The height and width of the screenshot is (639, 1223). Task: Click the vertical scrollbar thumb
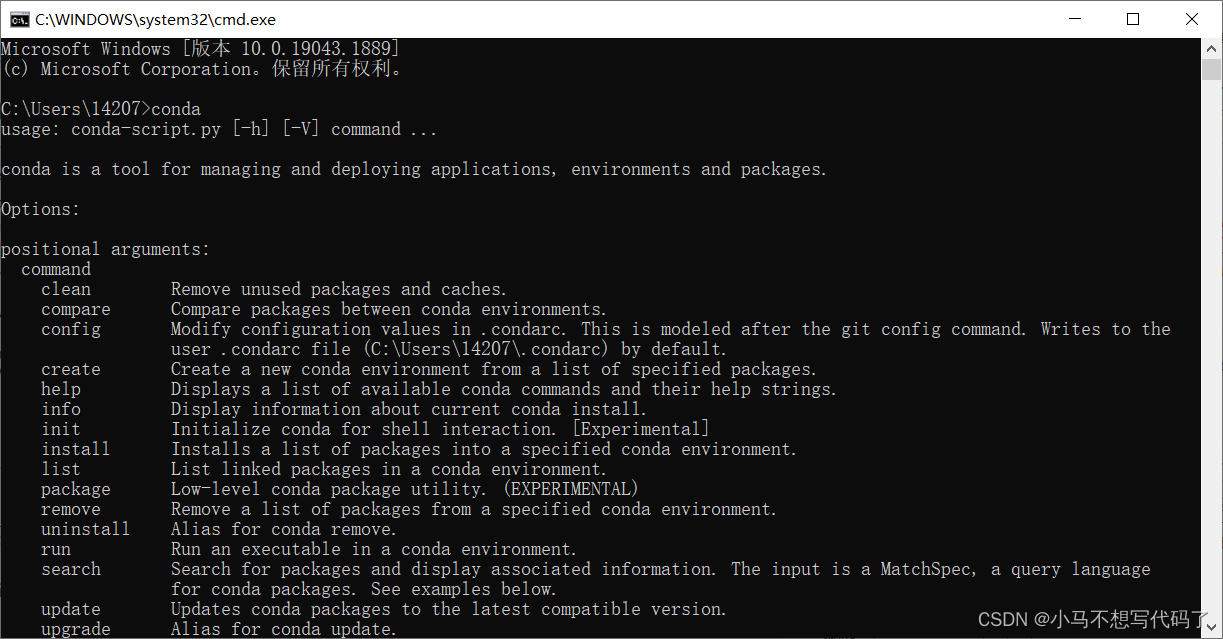tap(1212, 70)
